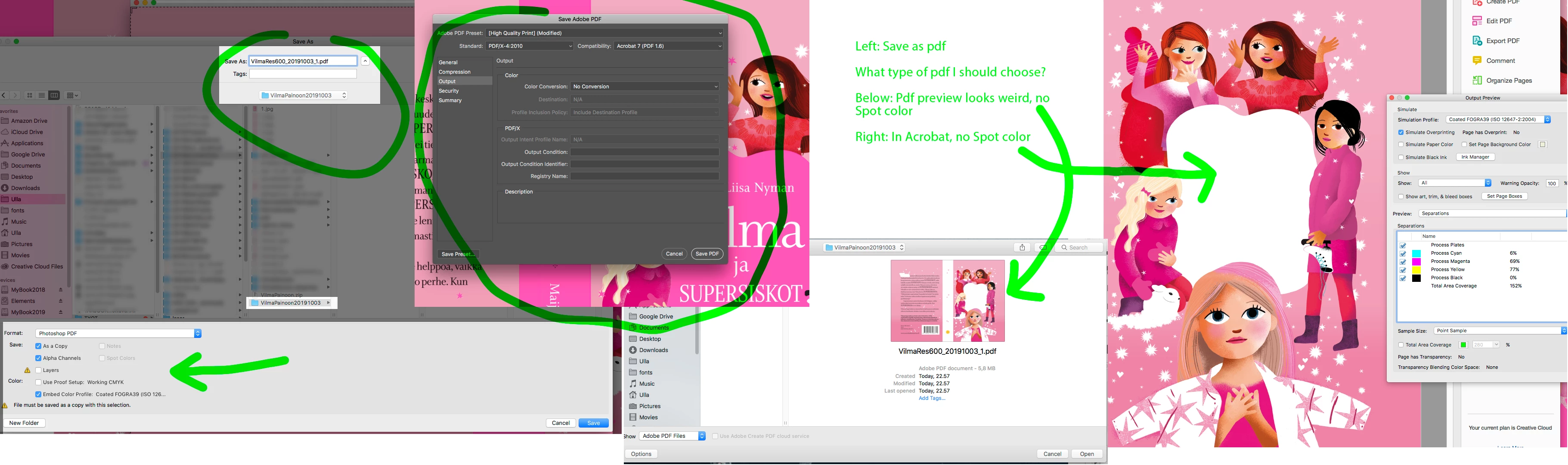Switch Save As browser to list view
This screenshot has height=465, width=1568.
pos(41,95)
